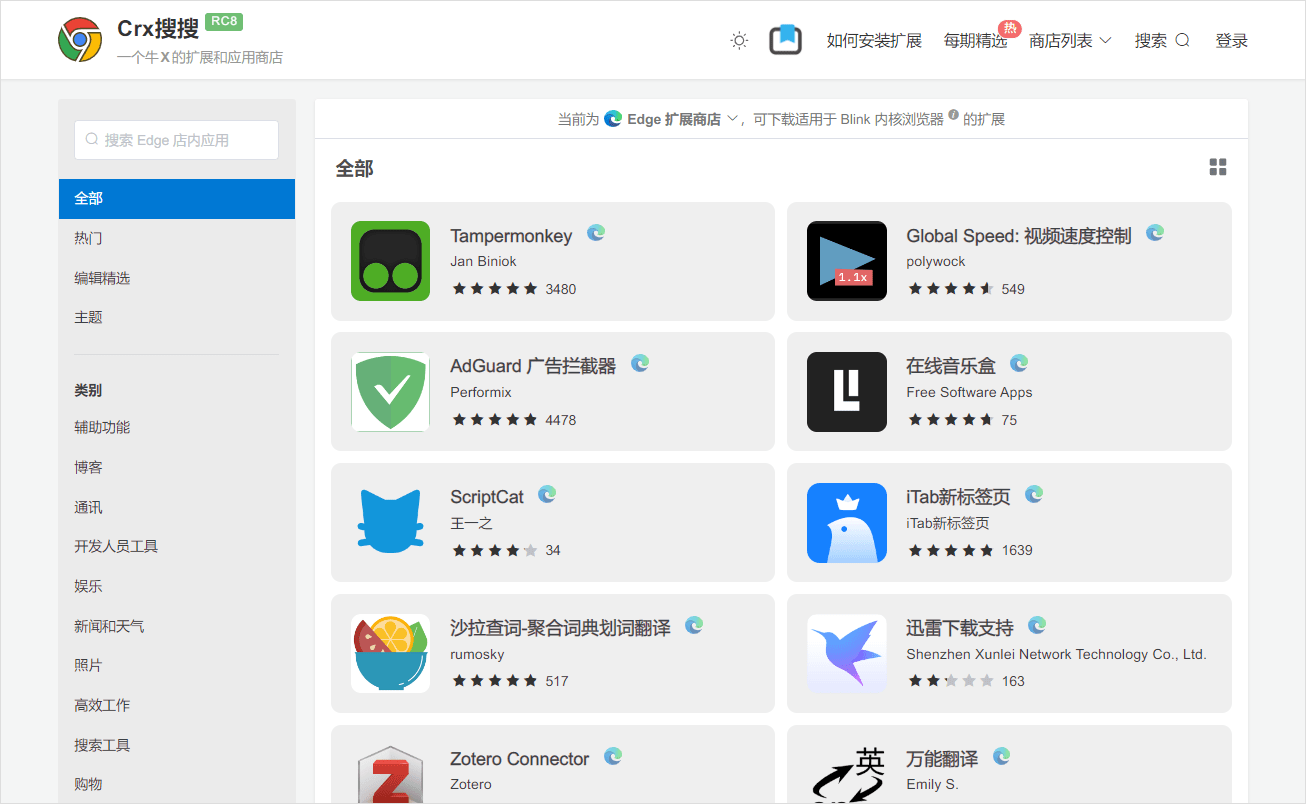Toggle the light/dark theme sun icon

click(739, 40)
